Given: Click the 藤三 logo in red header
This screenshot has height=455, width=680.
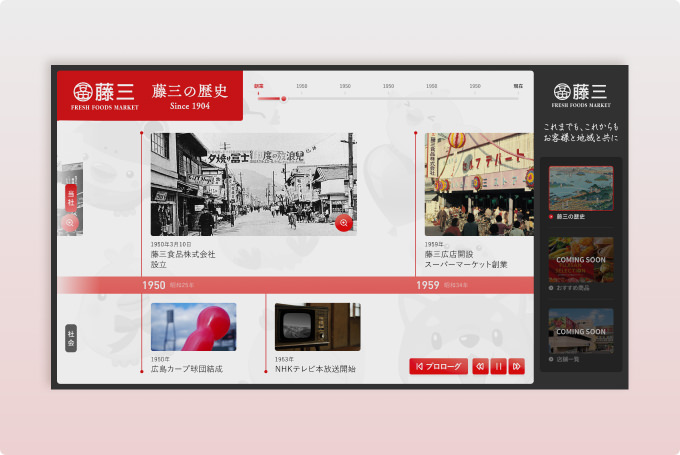Looking at the screenshot, I should pos(105,96).
